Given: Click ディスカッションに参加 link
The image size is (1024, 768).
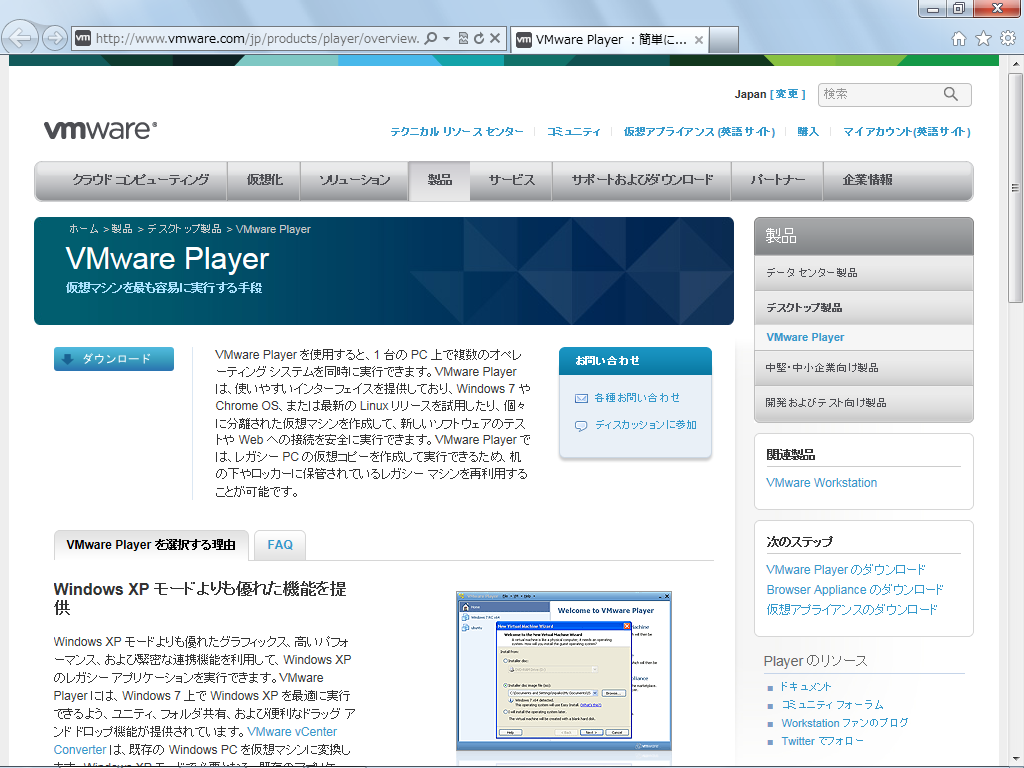Looking at the screenshot, I should coord(645,425).
